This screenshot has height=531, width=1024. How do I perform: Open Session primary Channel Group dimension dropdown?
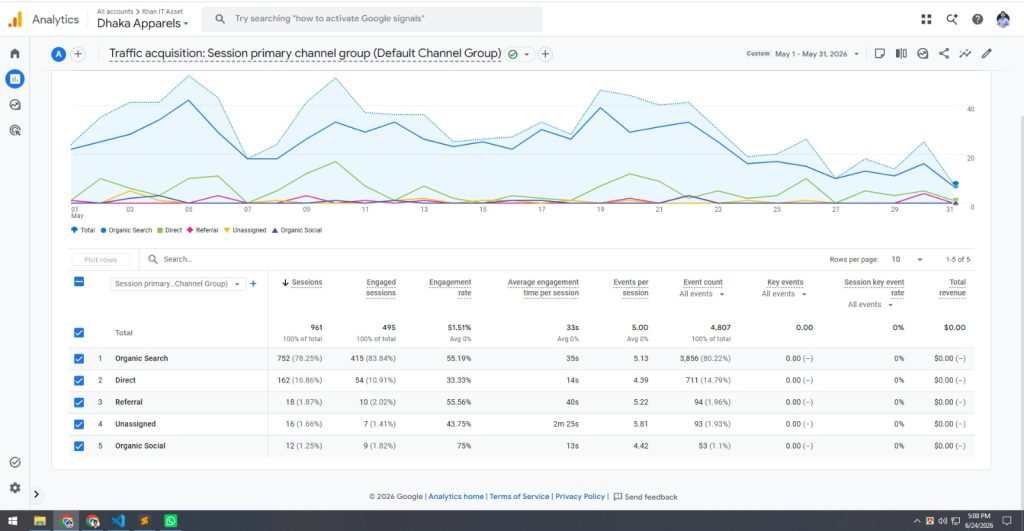(x=178, y=283)
